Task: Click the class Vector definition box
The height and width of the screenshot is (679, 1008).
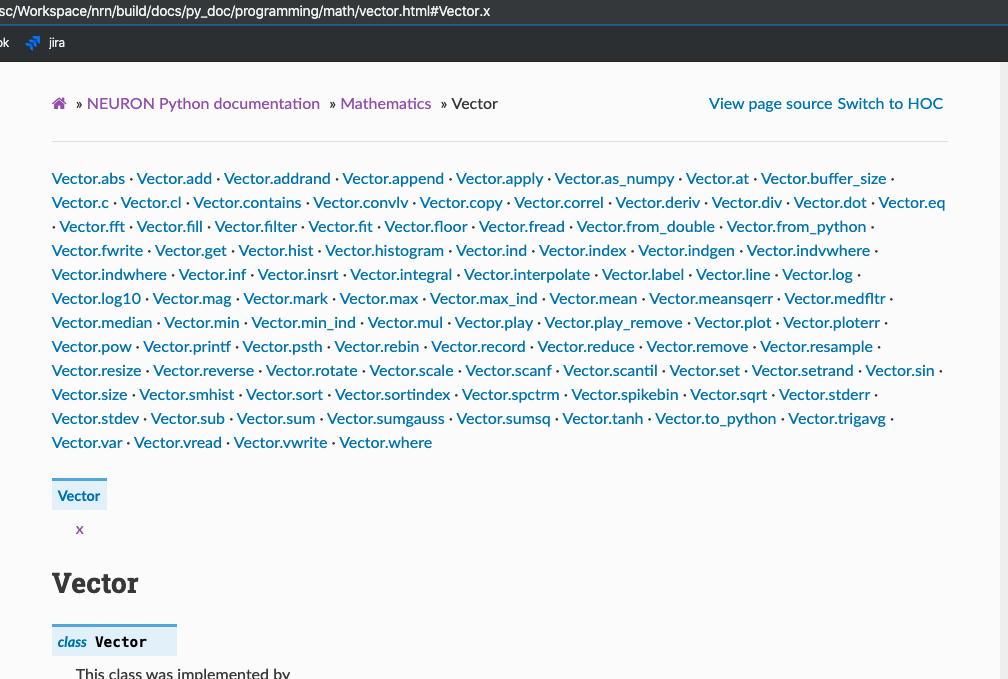Action: (114, 641)
